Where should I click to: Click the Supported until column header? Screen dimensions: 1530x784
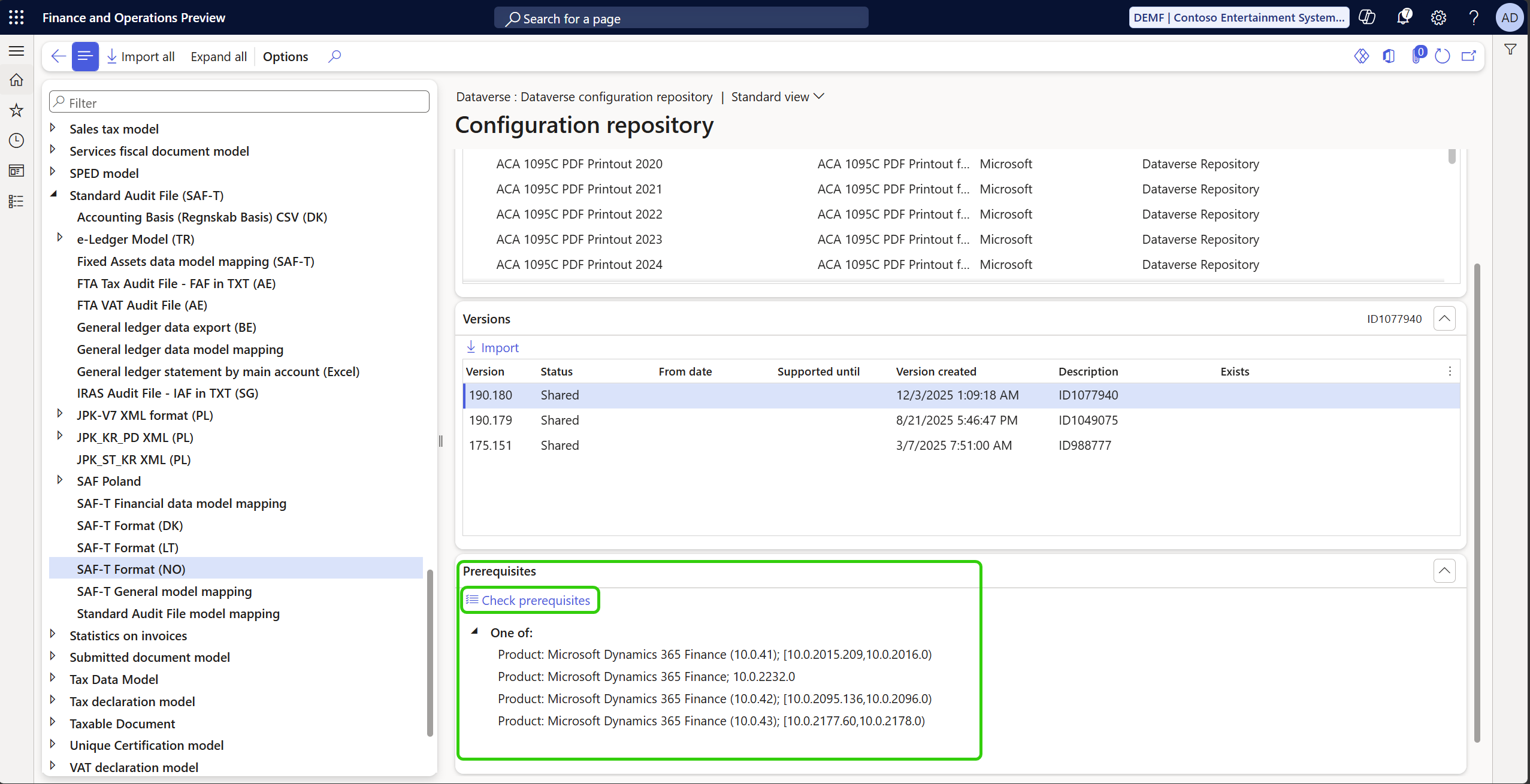pos(818,371)
